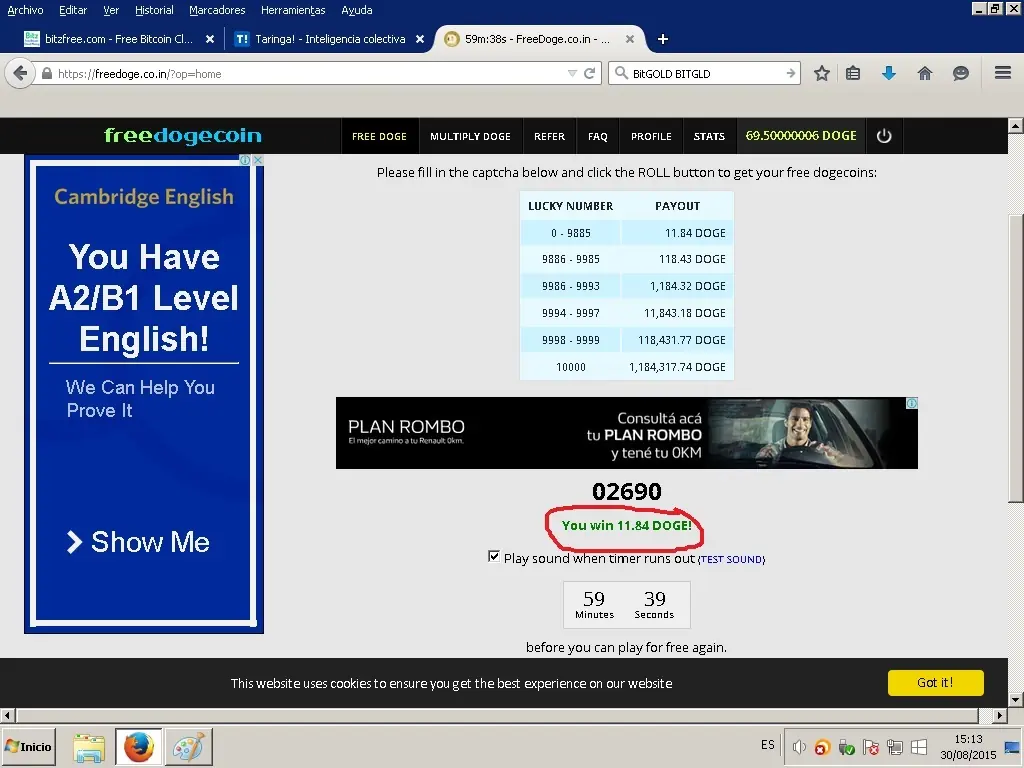Open Paint from the taskbar

pyautogui.click(x=188, y=747)
